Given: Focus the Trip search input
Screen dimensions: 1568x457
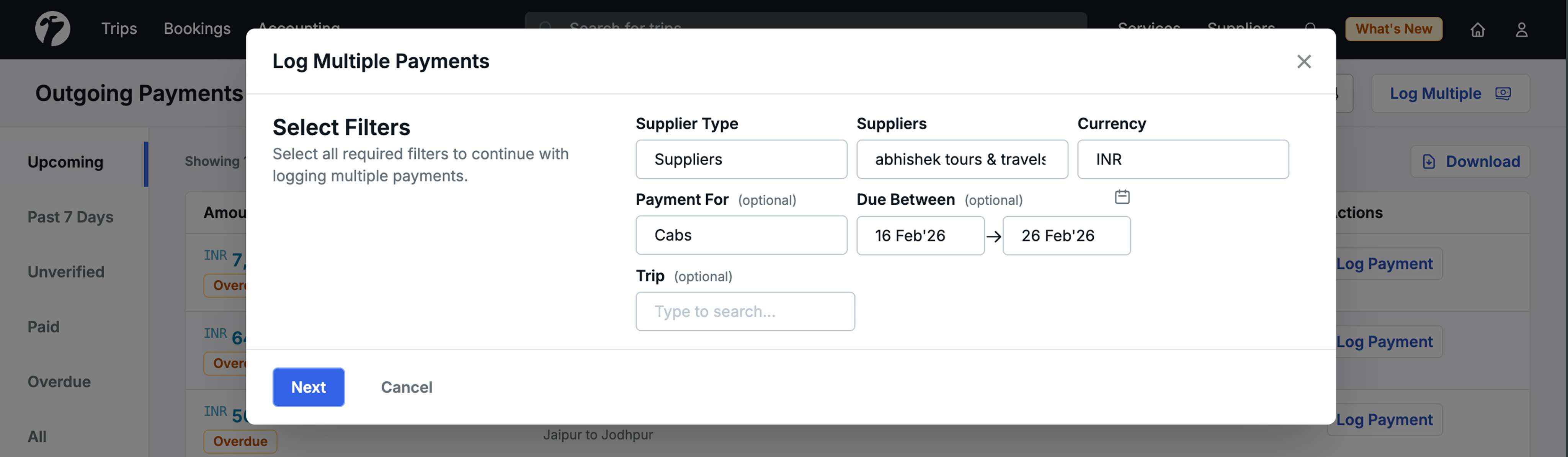Looking at the screenshot, I should coord(745,312).
